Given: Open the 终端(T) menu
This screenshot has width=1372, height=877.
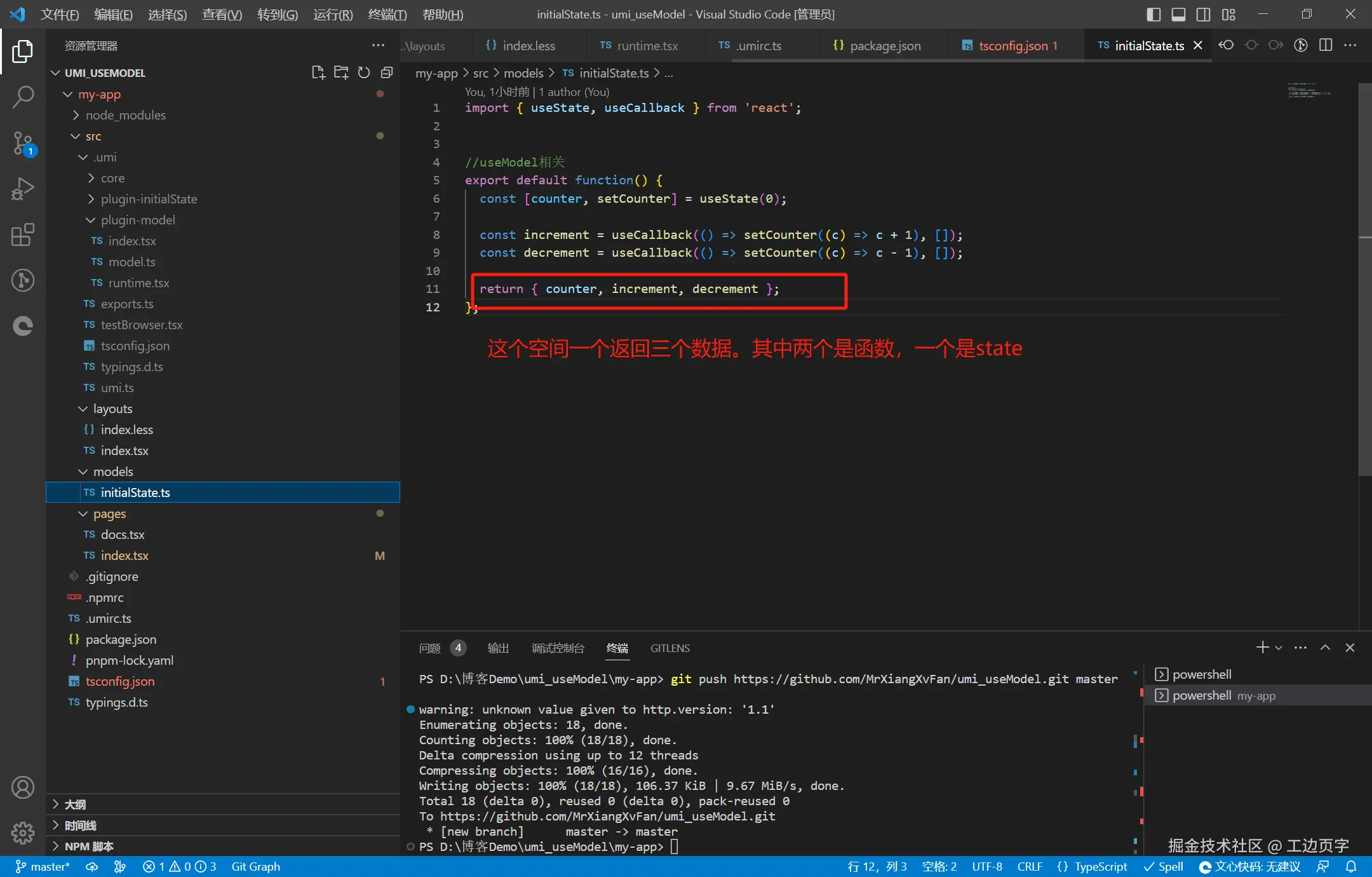Looking at the screenshot, I should (x=387, y=14).
